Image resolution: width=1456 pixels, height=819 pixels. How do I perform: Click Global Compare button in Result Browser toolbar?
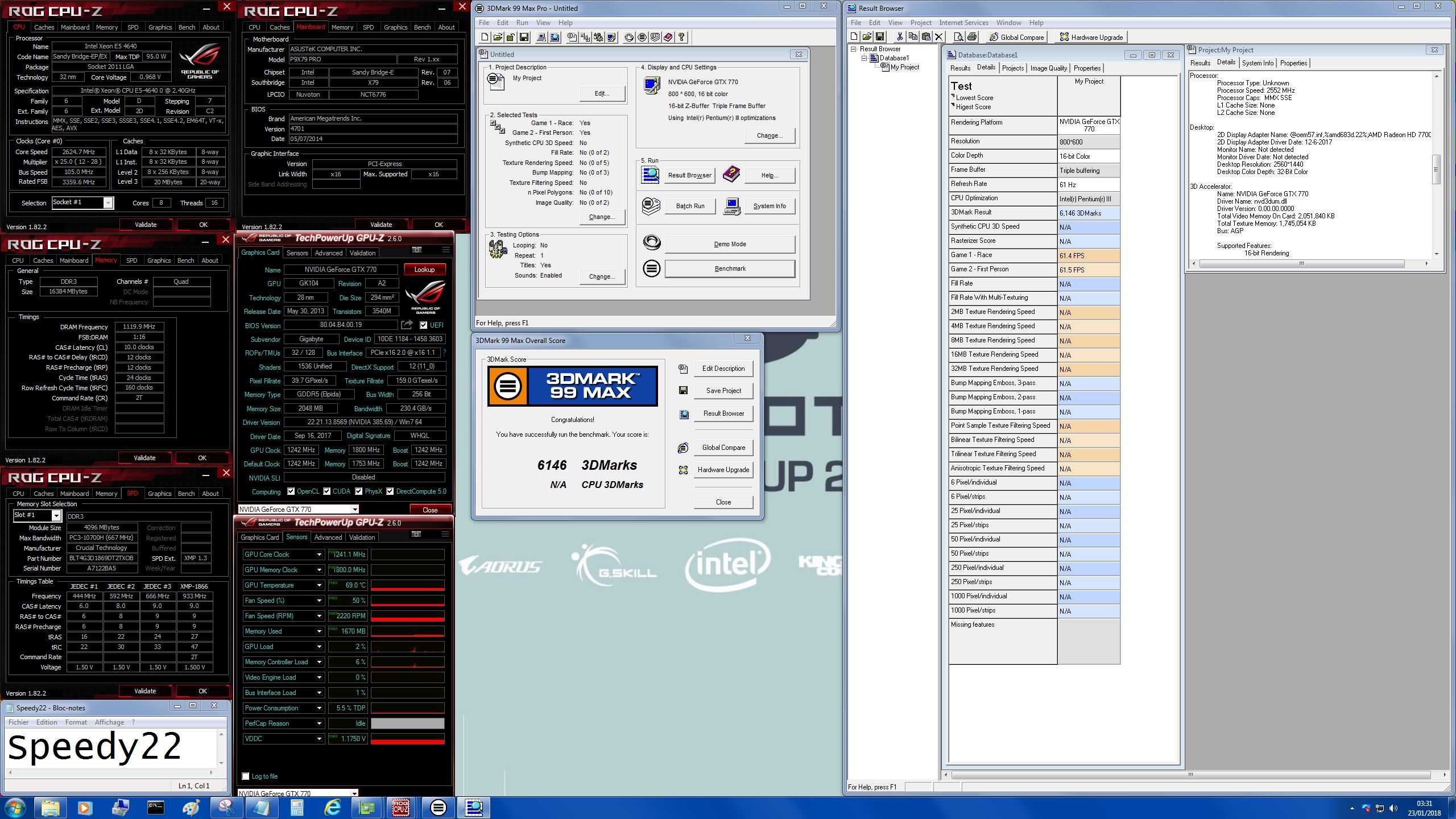point(1017,37)
